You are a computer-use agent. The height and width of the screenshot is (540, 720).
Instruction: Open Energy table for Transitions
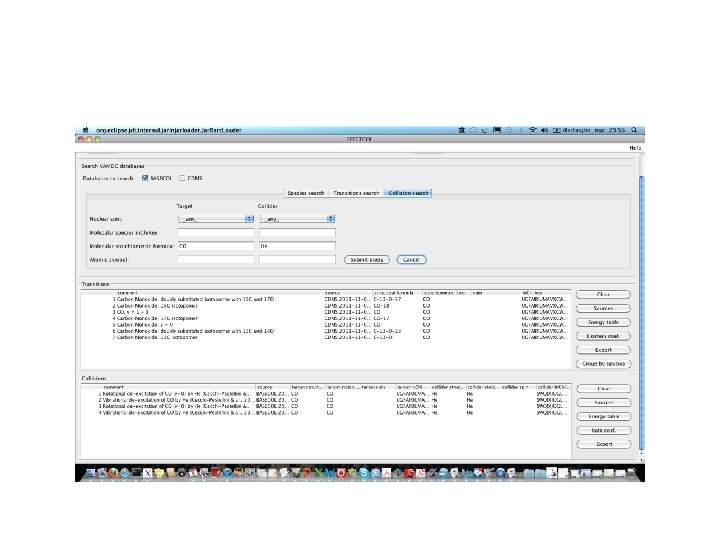pyautogui.click(x=603, y=322)
